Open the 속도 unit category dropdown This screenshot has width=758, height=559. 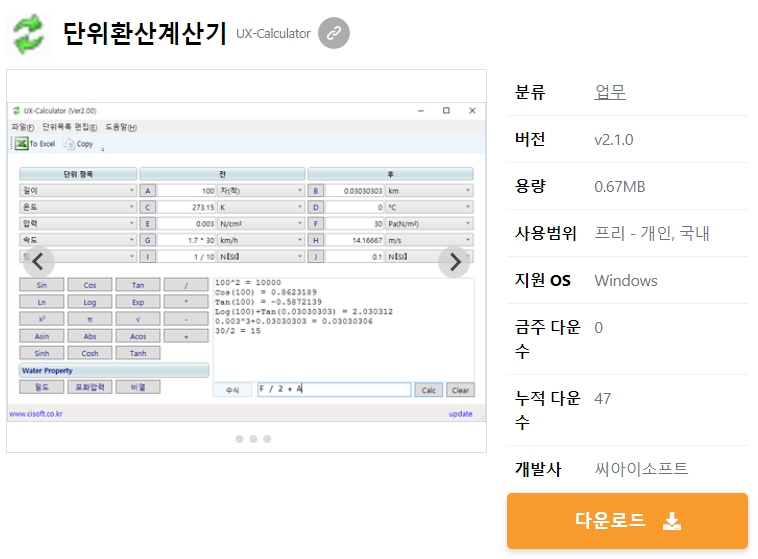78,240
